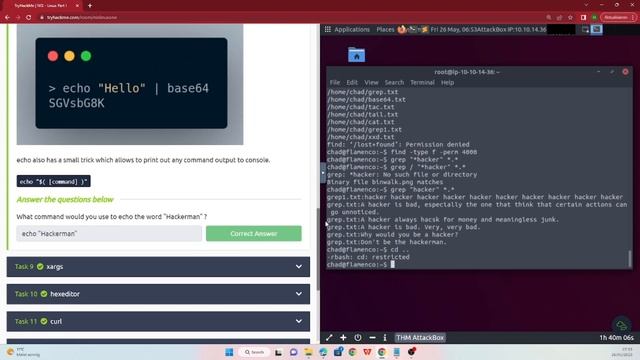640x360 pixels.
Task: Click the Correct Answer button
Action: [x=253, y=233]
